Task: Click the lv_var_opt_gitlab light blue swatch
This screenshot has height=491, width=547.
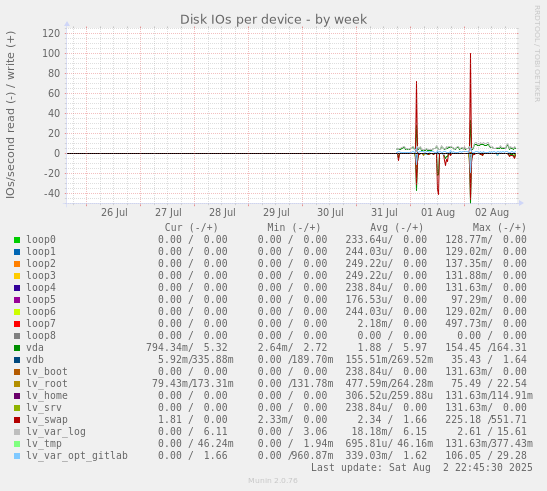Action: coord(17,456)
